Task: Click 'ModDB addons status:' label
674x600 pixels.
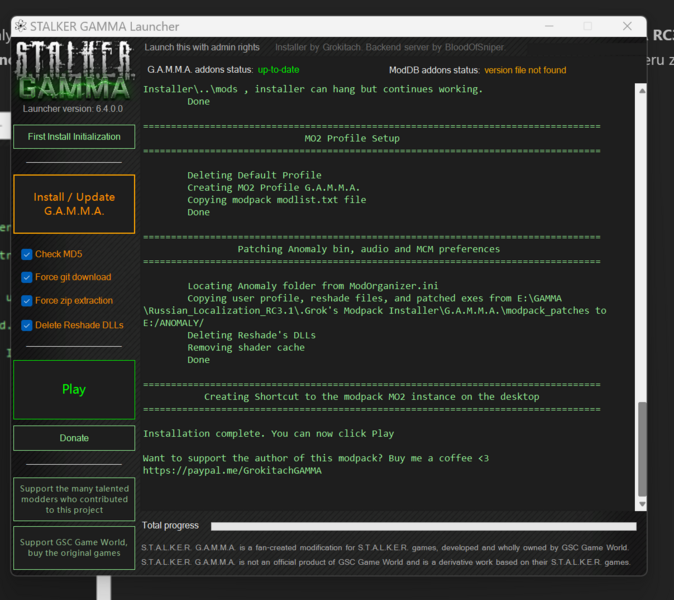Action: [x=434, y=70]
